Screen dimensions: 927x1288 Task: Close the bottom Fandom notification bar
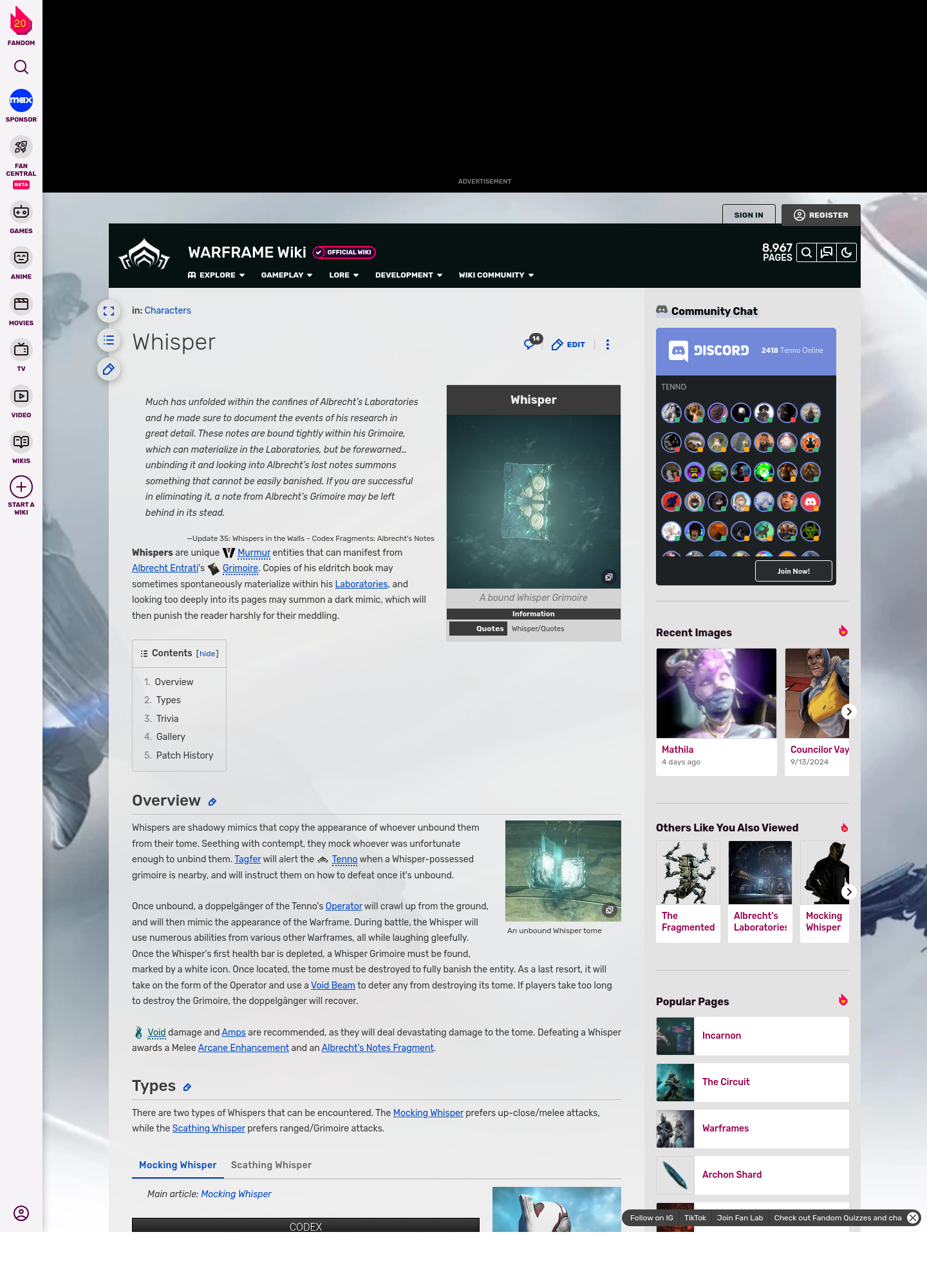913,1218
